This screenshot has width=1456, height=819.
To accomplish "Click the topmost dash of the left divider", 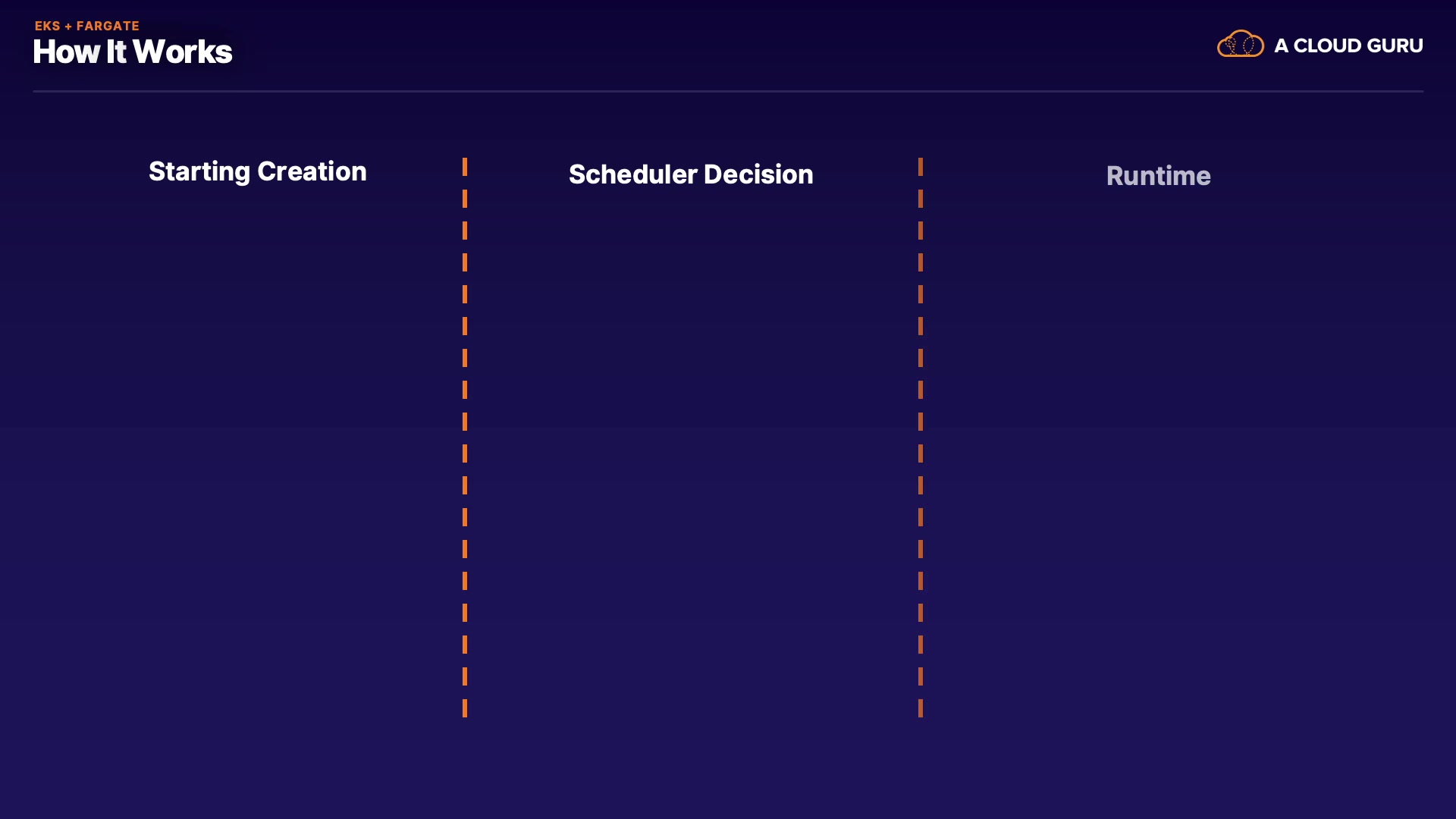I will pos(465,167).
